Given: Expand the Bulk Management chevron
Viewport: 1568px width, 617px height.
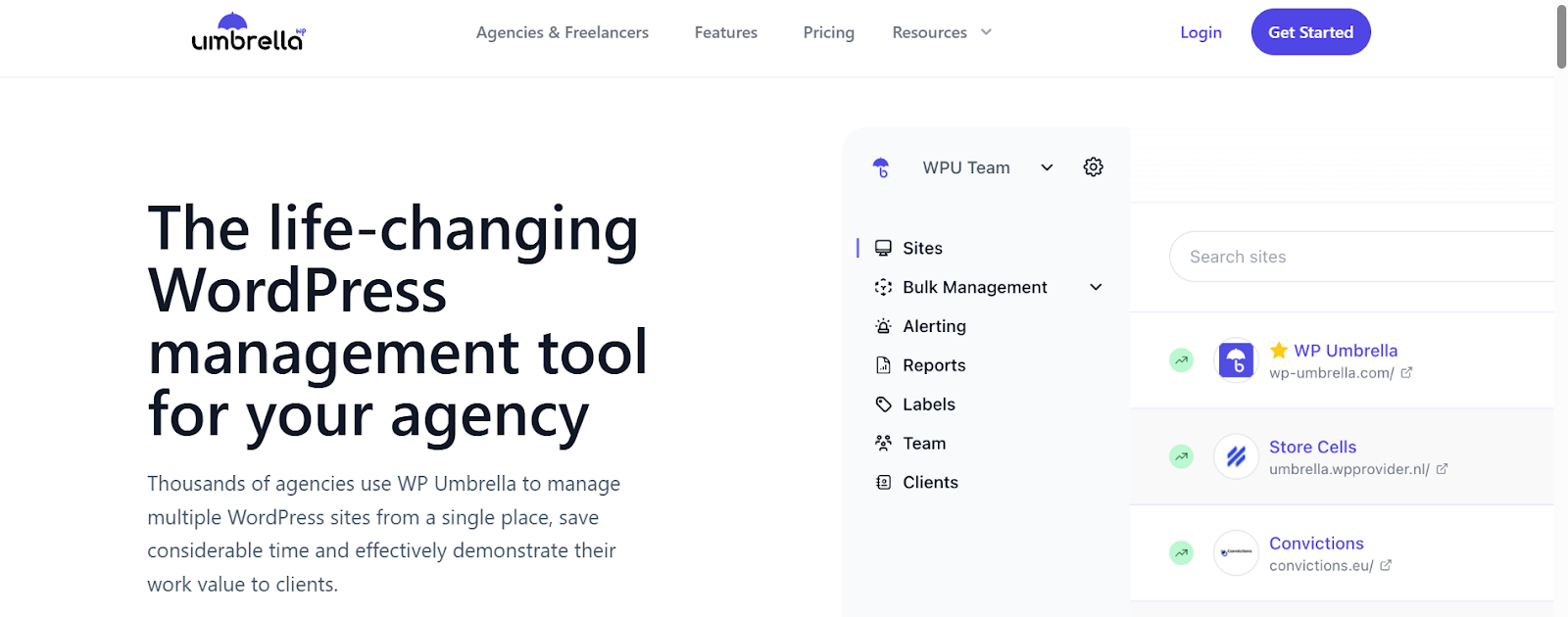Looking at the screenshot, I should pos(1096,287).
